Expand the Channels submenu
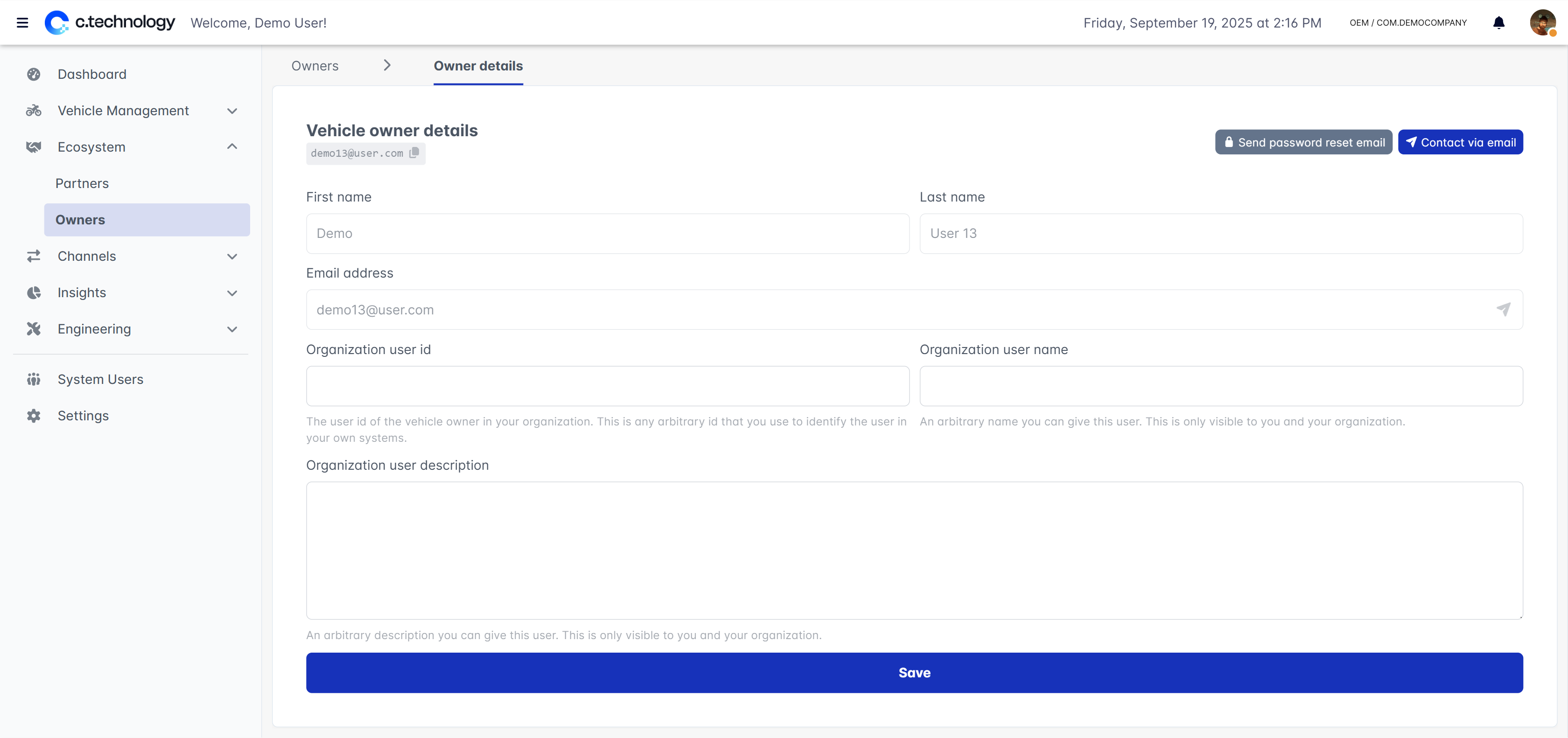This screenshot has height=738, width=1568. coord(232,256)
